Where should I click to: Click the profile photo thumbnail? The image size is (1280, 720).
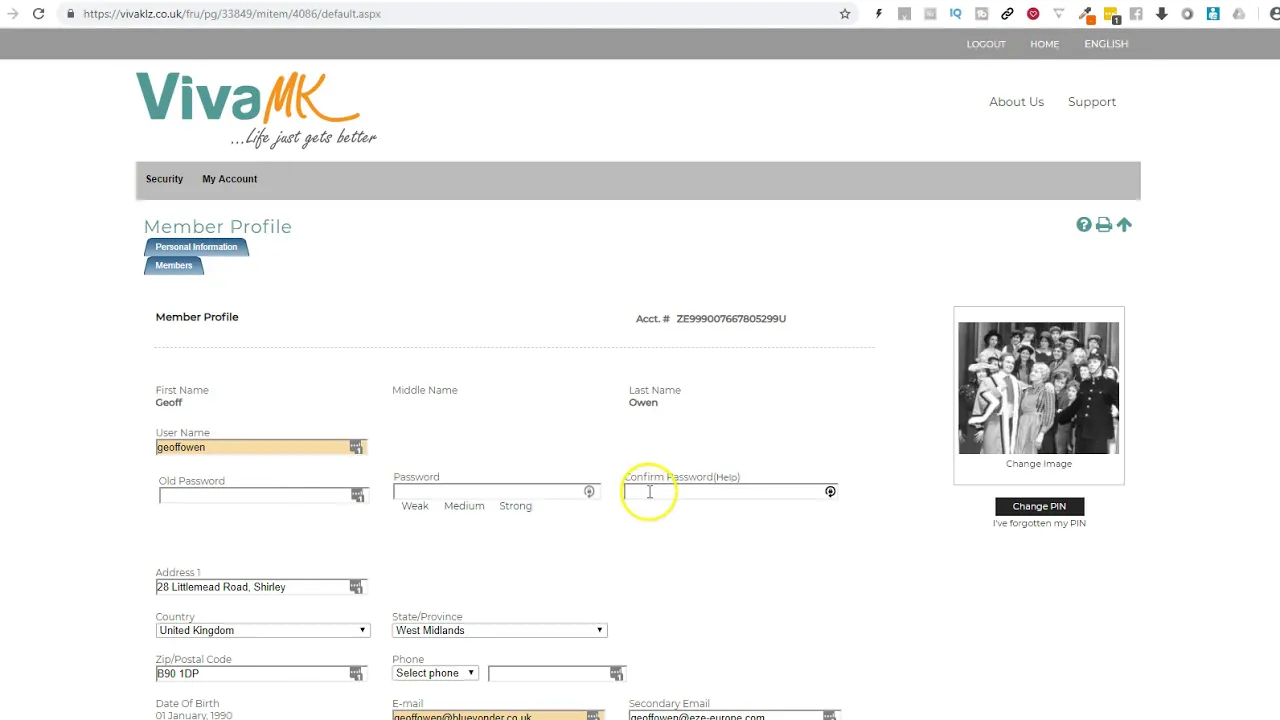pyautogui.click(x=1038, y=388)
